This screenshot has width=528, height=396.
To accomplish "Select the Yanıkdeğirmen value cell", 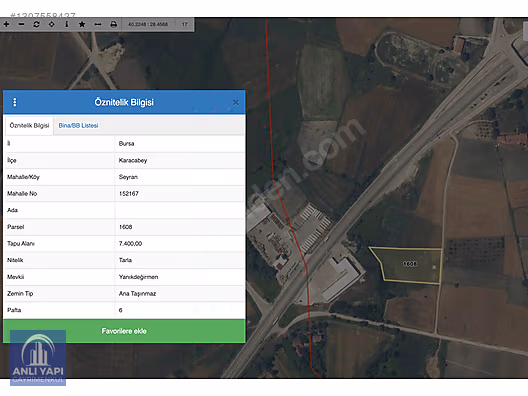I will [x=179, y=277].
